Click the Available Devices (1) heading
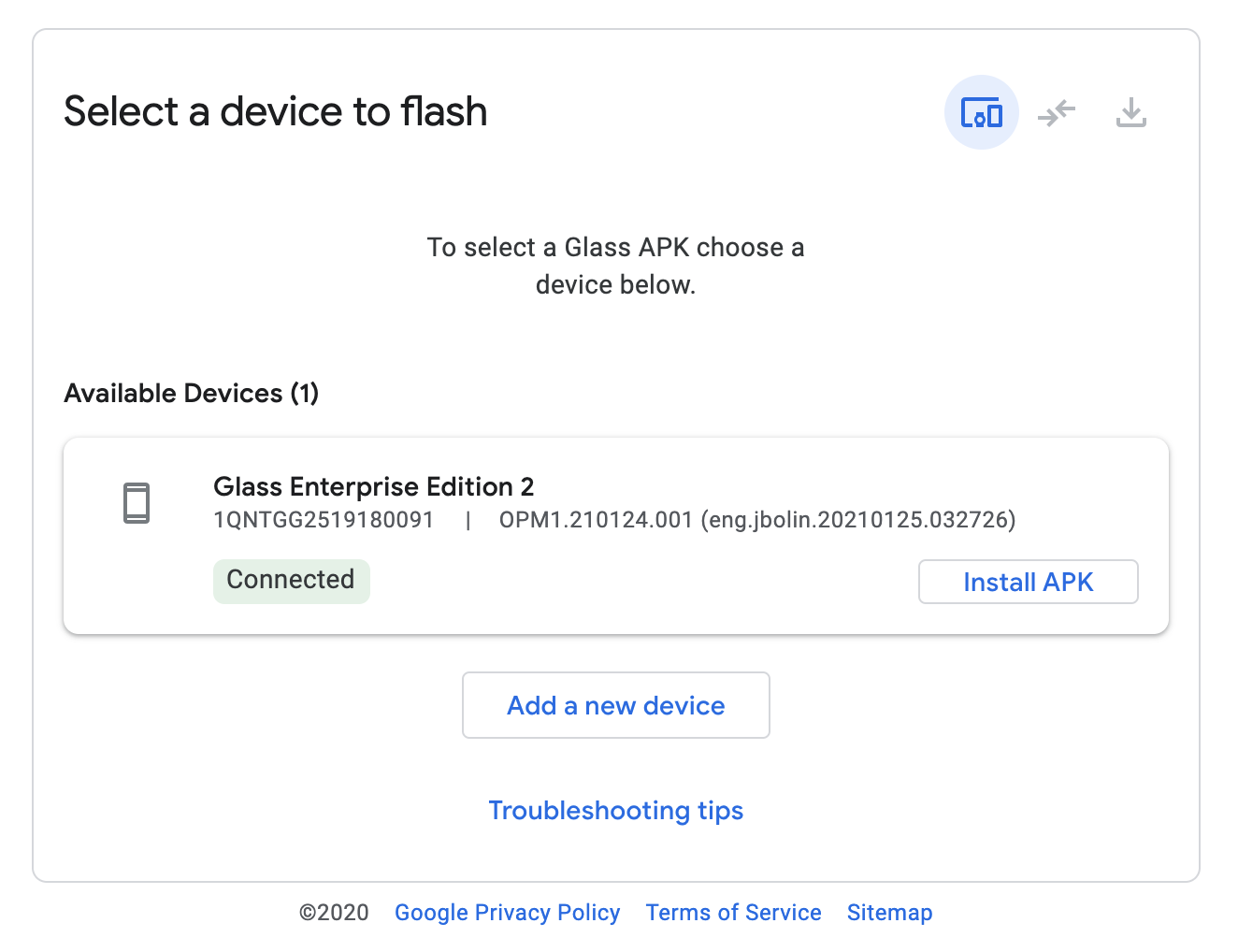This screenshot has width=1238, height=952. [x=191, y=393]
